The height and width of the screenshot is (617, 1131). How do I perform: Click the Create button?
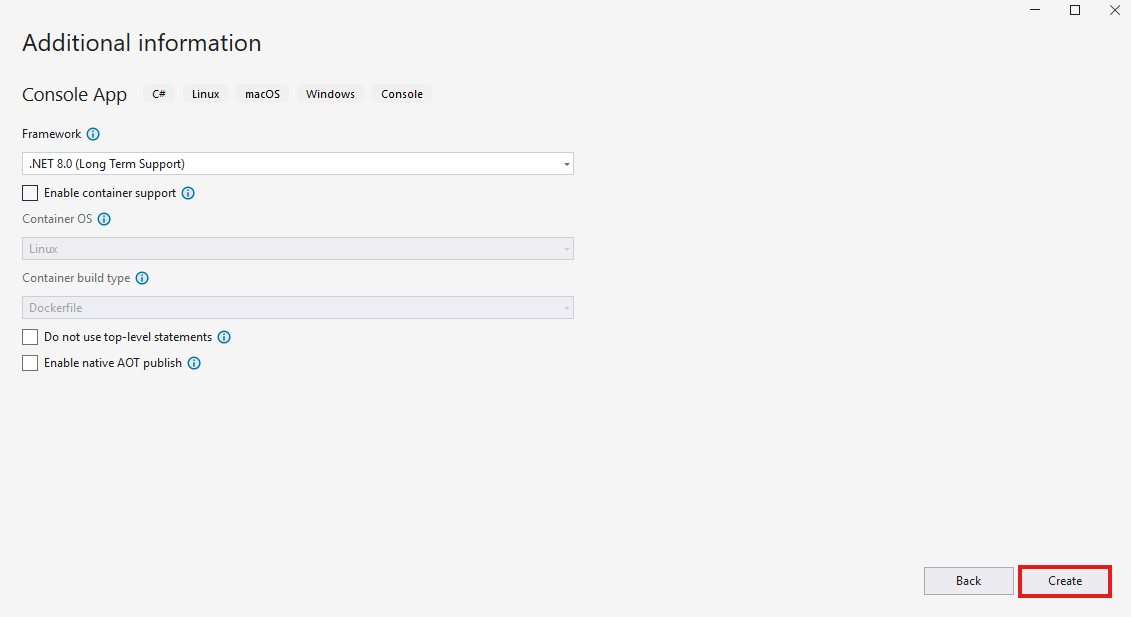[1064, 581]
